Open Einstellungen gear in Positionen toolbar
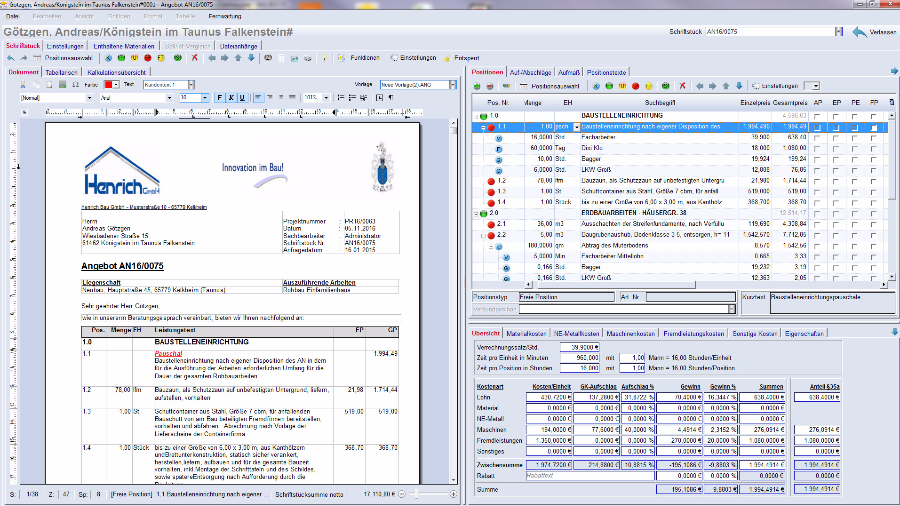 click(756, 87)
